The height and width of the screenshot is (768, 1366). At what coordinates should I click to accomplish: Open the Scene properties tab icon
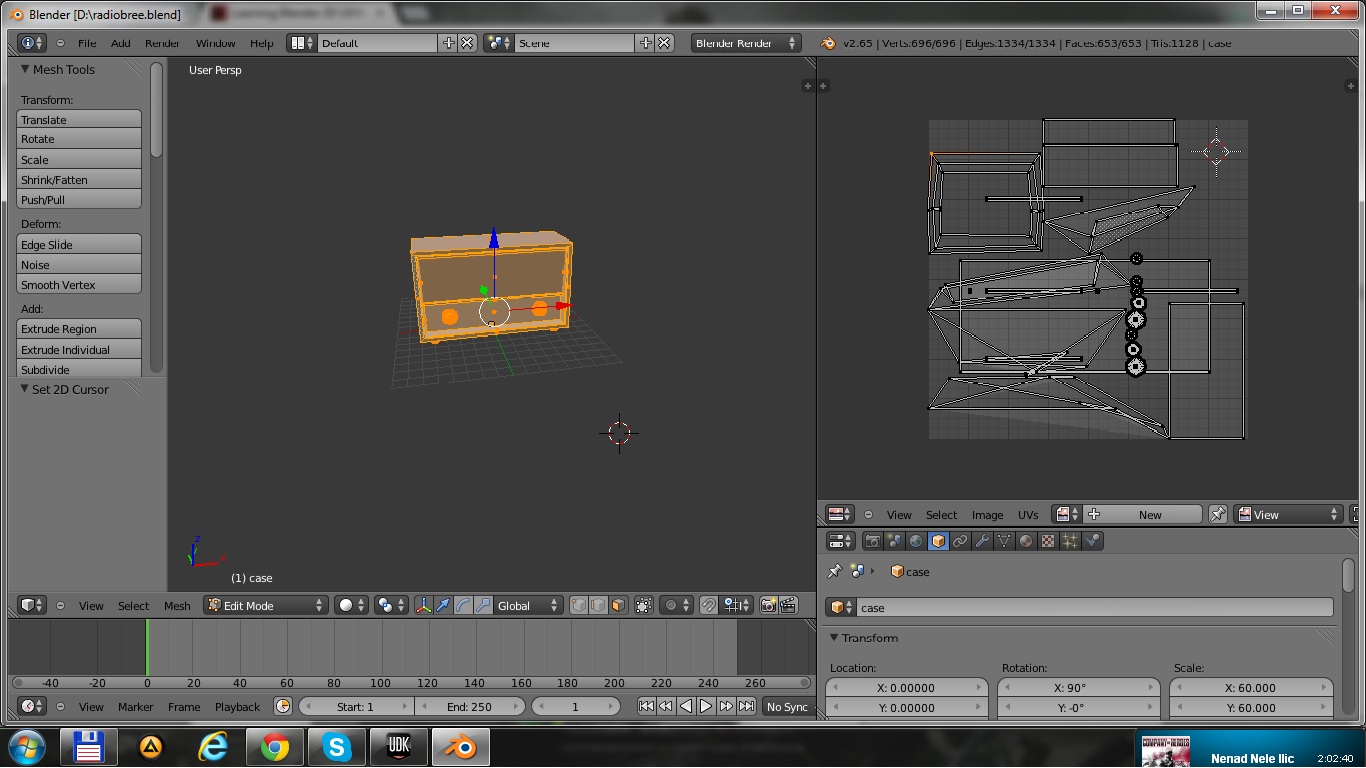click(894, 541)
